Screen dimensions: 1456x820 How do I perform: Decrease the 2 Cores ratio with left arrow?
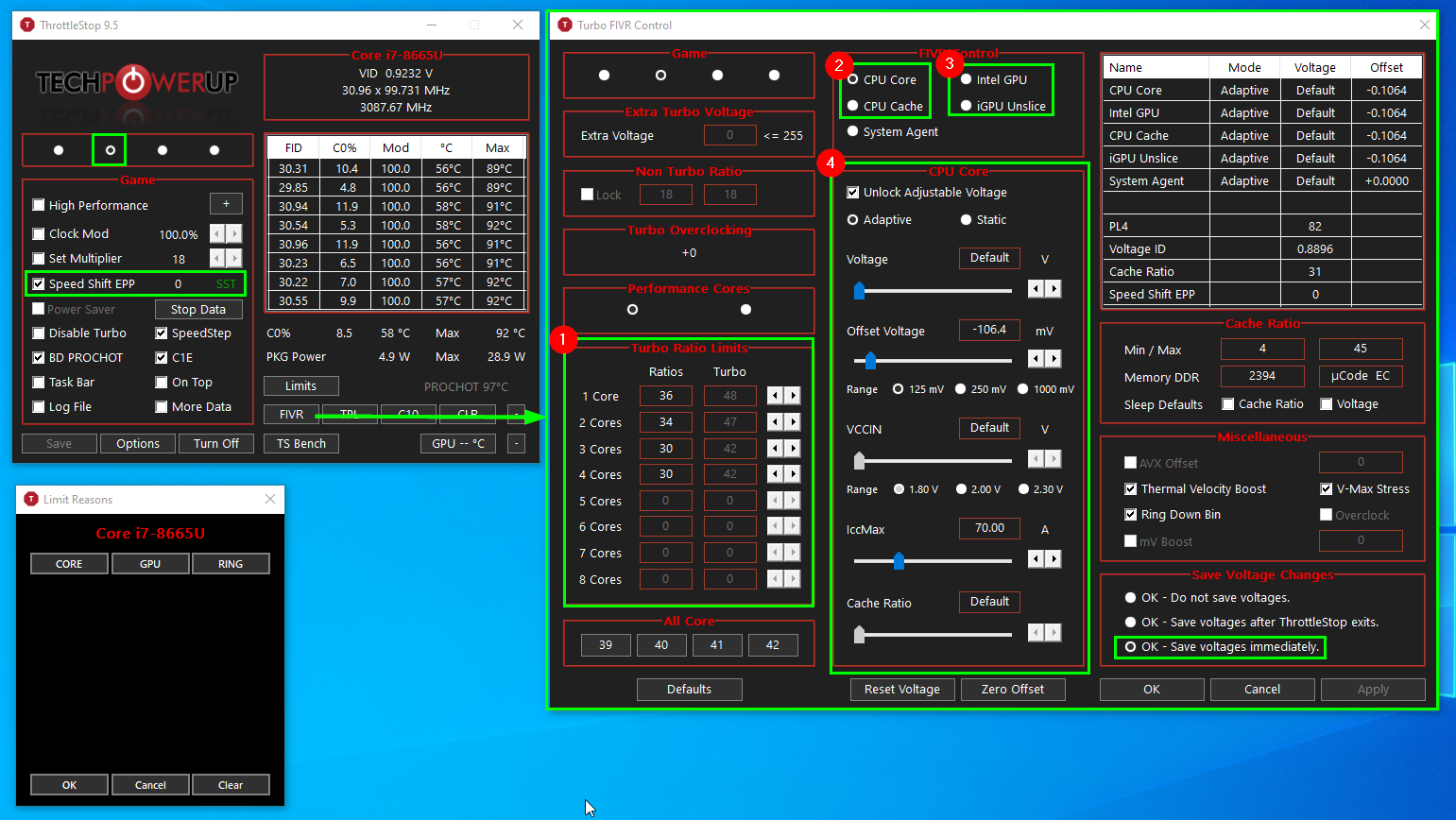click(776, 422)
